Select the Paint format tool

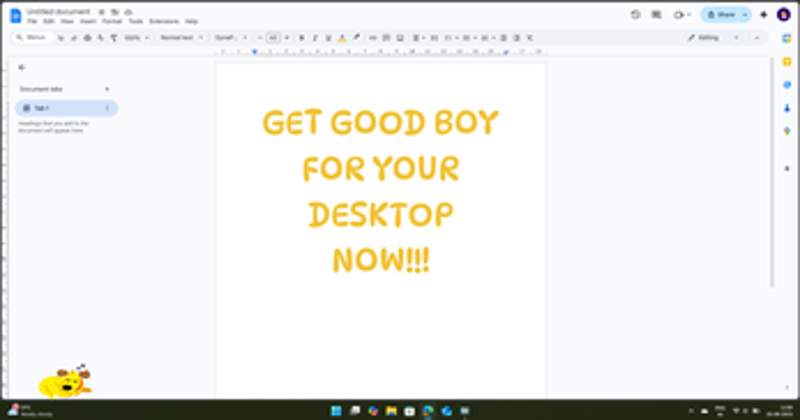coord(114,38)
